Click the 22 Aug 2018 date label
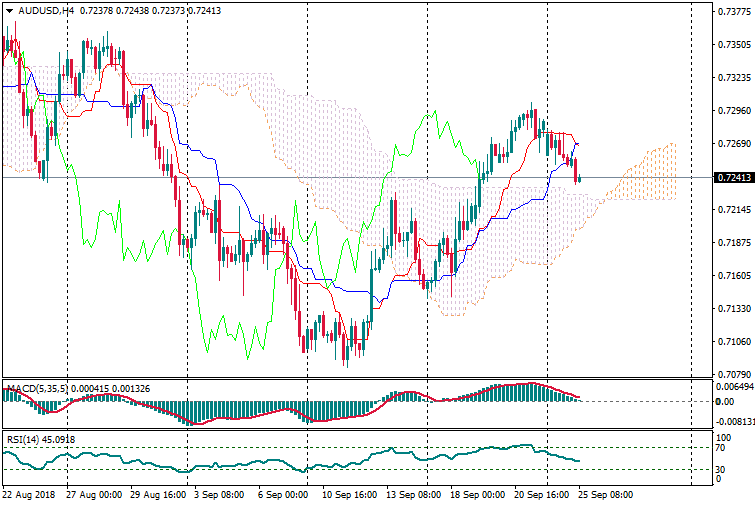Screen dimensions: 755x506 coord(30,494)
